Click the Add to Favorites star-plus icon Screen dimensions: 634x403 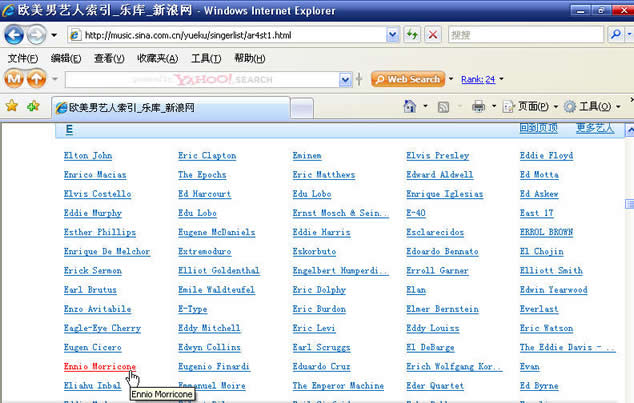33,106
